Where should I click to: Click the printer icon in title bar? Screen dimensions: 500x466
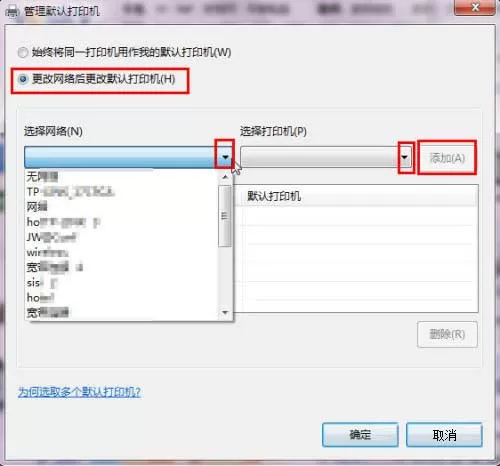[x=13, y=11]
